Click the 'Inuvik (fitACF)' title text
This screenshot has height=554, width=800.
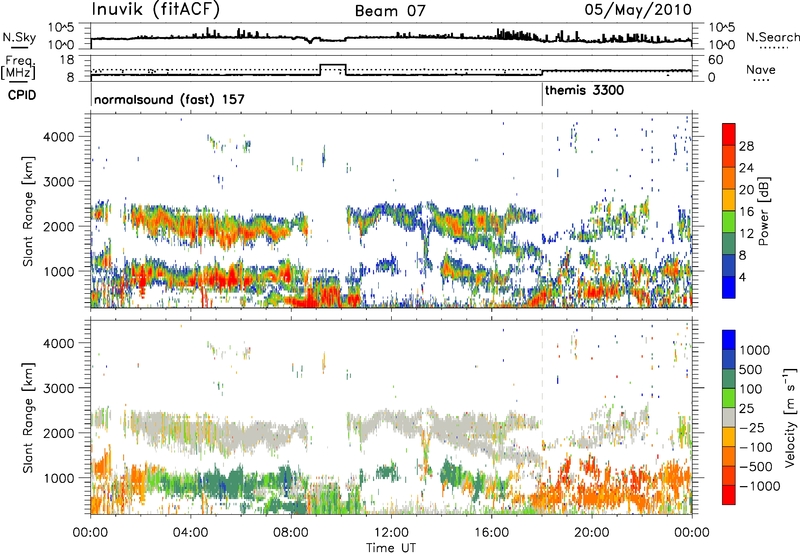pyautogui.click(x=156, y=9)
